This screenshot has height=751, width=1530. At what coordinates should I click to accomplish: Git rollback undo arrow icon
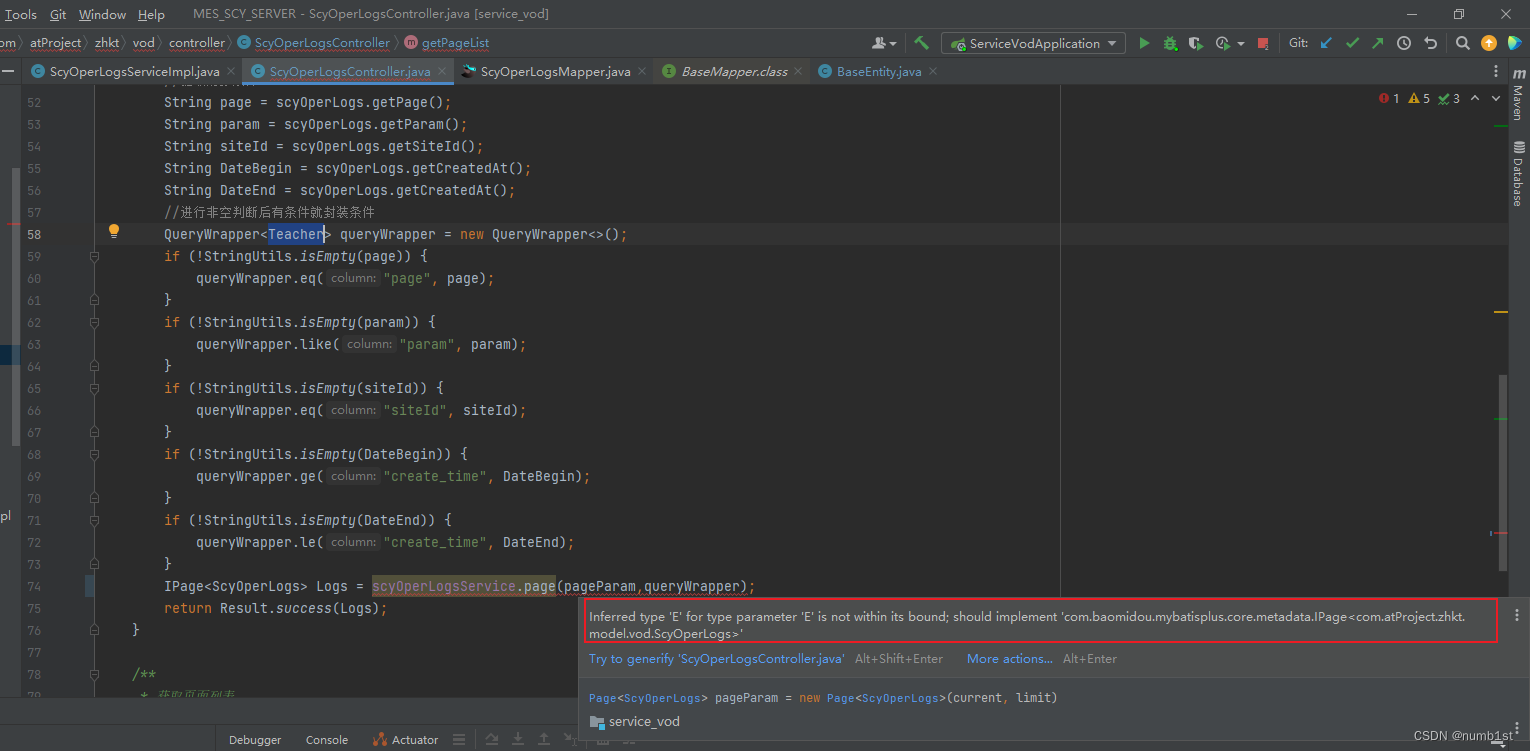click(x=1430, y=43)
